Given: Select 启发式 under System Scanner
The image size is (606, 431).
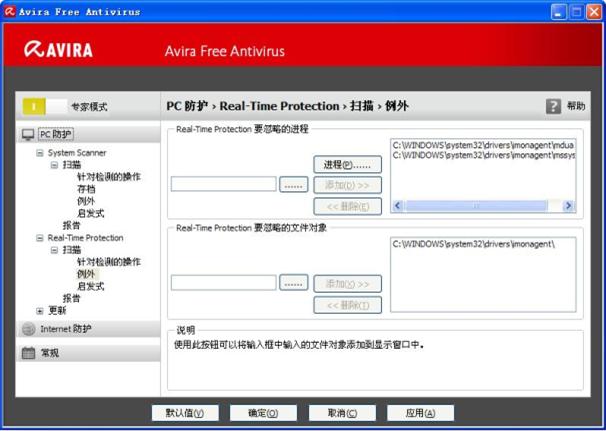Looking at the screenshot, I should coord(90,213).
